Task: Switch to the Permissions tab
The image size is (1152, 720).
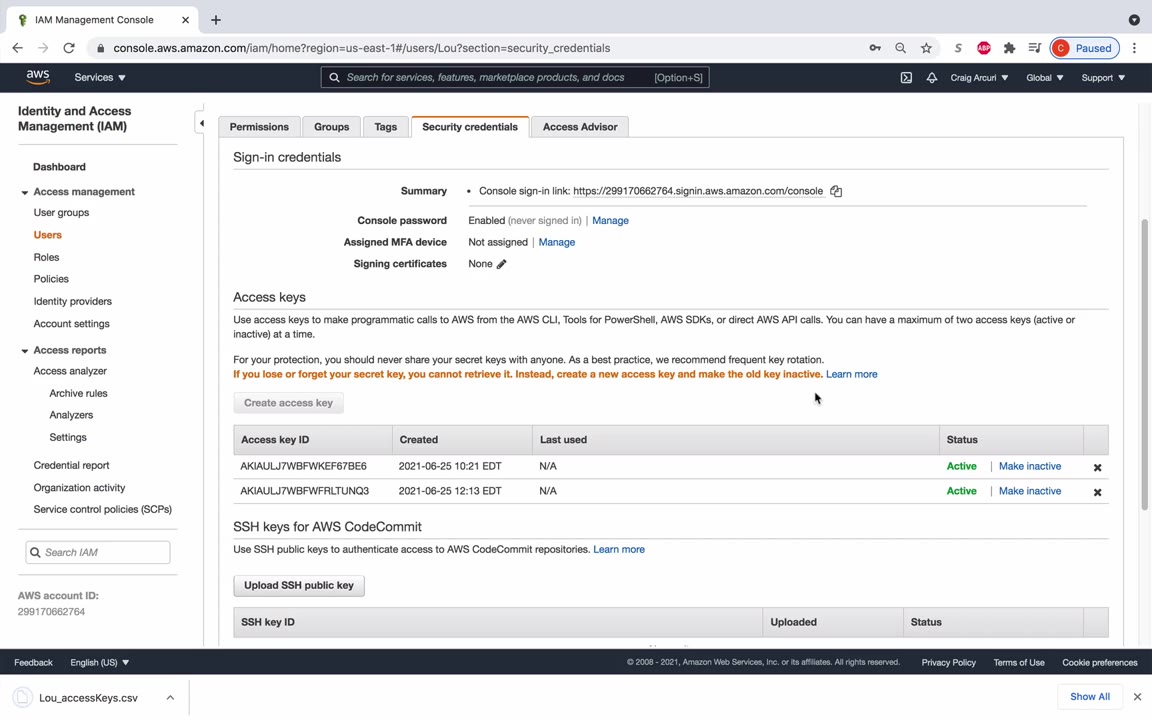Action: click(x=259, y=126)
